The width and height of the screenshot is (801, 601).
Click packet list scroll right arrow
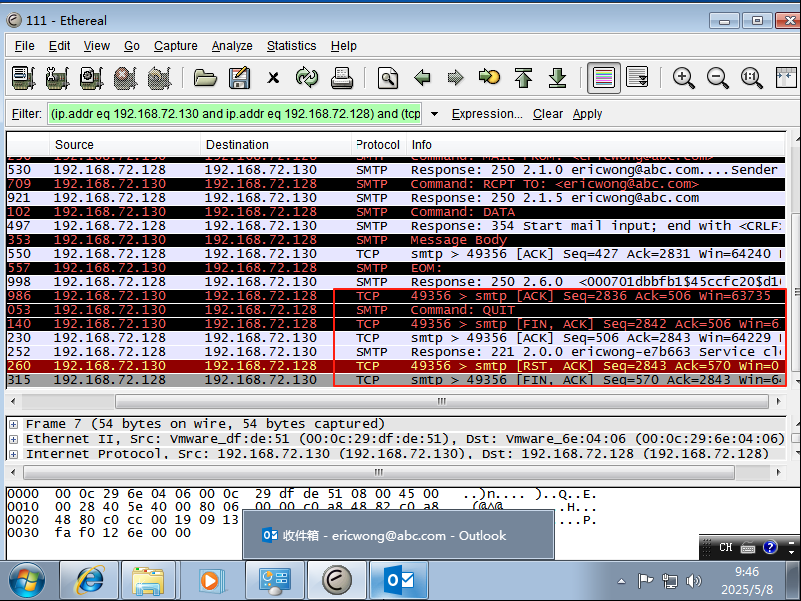click(x=779, y=402)
